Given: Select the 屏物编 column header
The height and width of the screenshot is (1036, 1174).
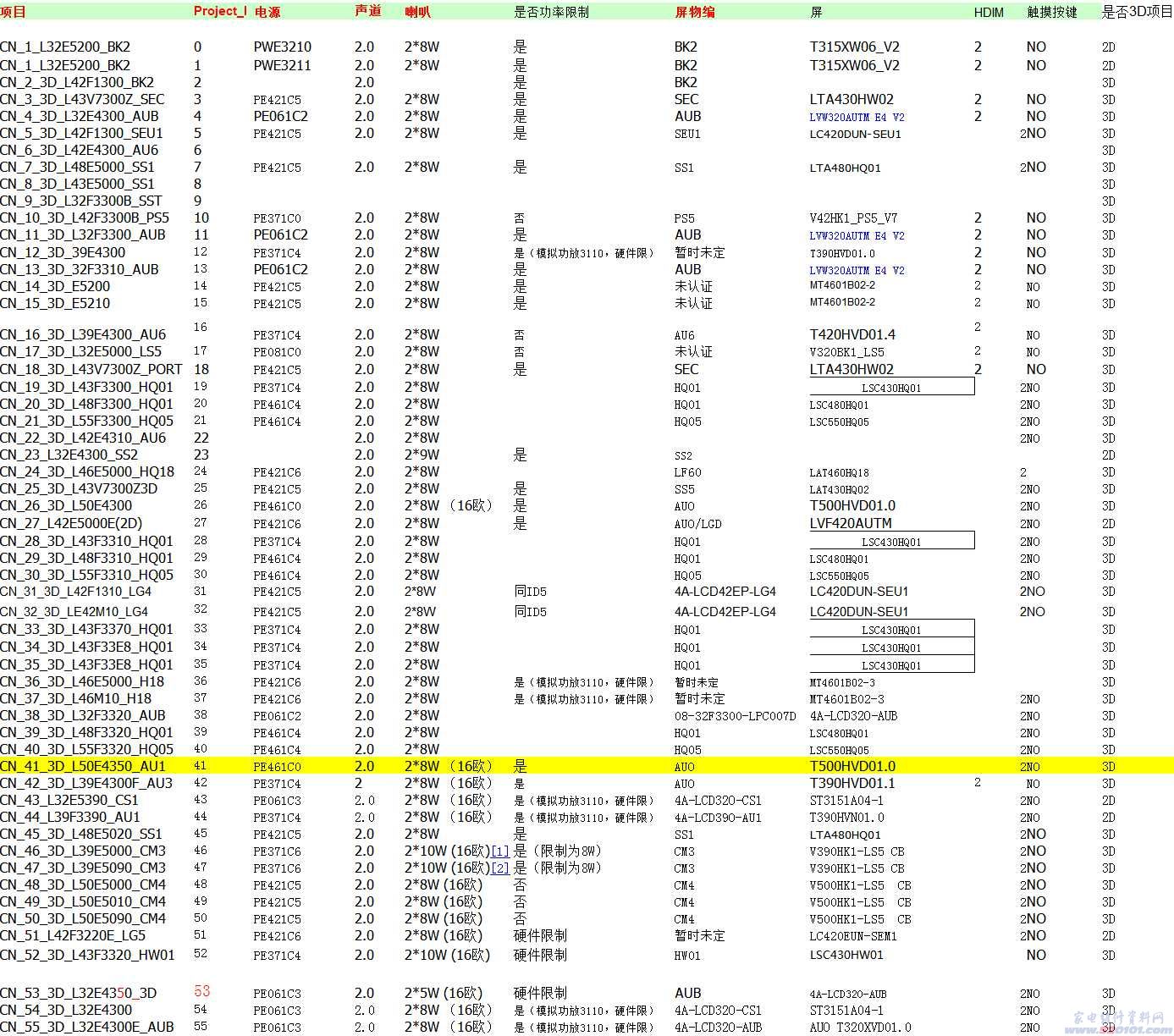Looking at the screenshot, I should click(695, 12).
